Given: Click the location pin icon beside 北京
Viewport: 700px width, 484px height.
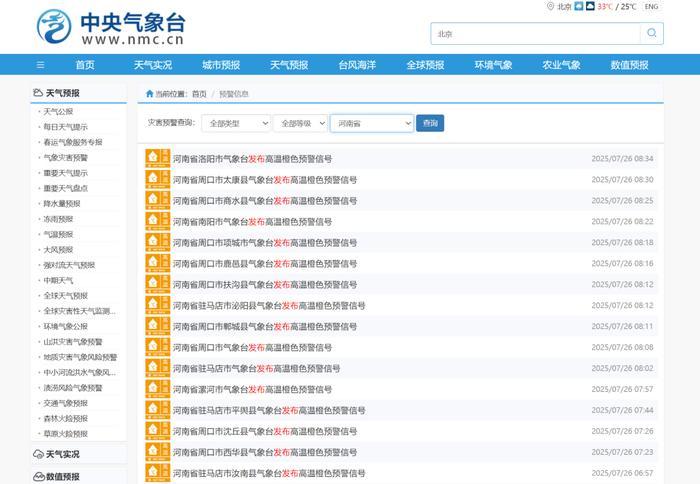Looking at the screenshot, I should point(550,7).
